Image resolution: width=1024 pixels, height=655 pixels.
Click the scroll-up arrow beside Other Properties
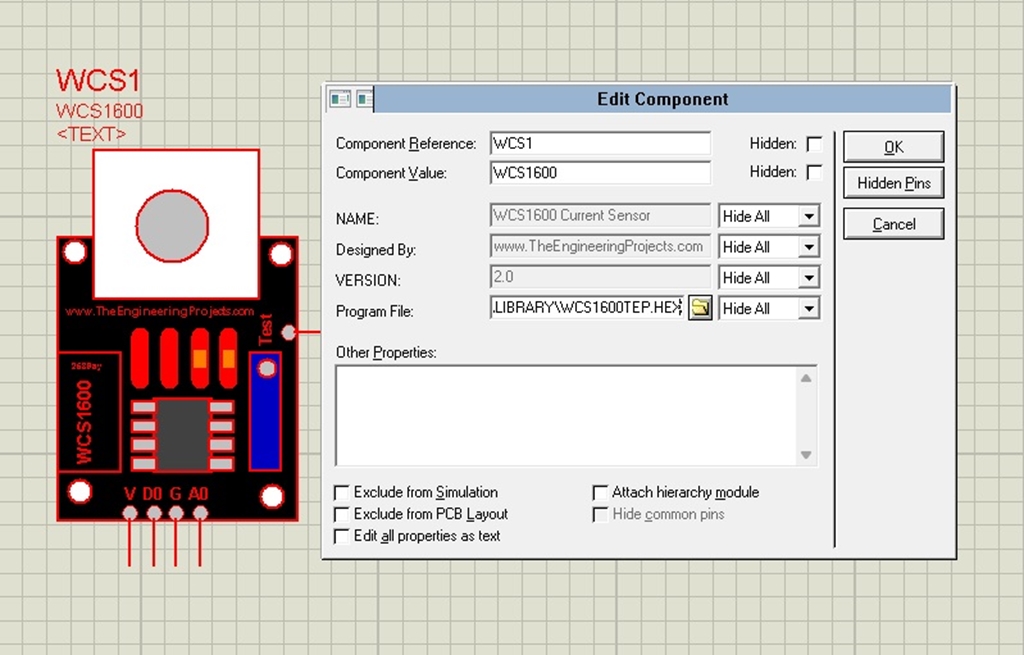(x=806, y=378)
